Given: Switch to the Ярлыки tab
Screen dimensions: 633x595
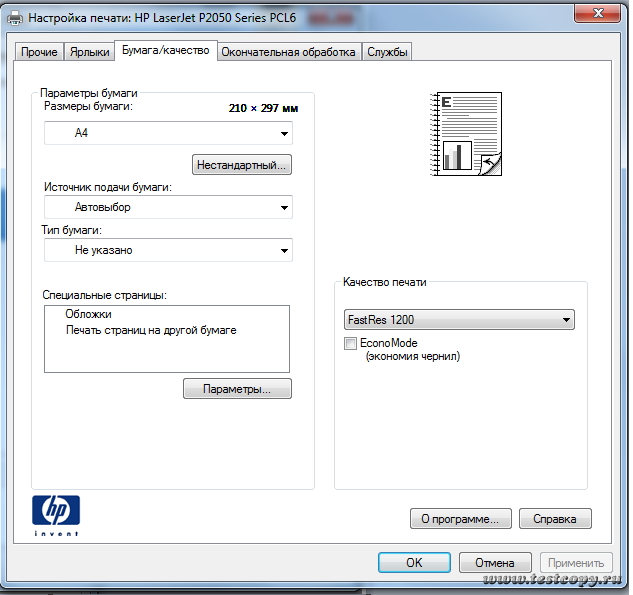Looking at the screenshot, I should click(x=90, y=52).
